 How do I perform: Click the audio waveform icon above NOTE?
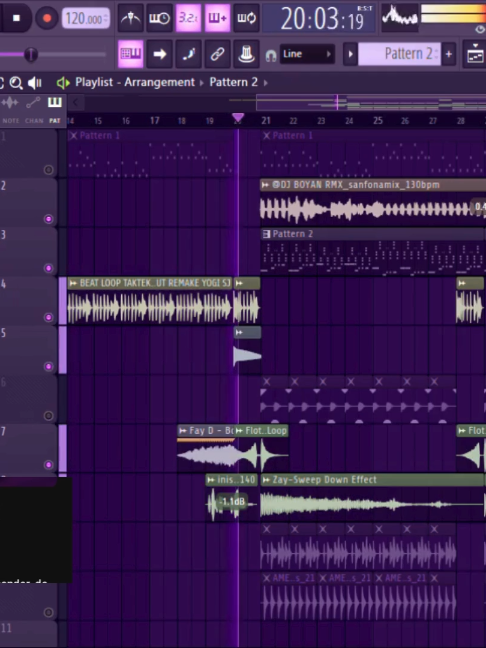click(x=10, y=102)
